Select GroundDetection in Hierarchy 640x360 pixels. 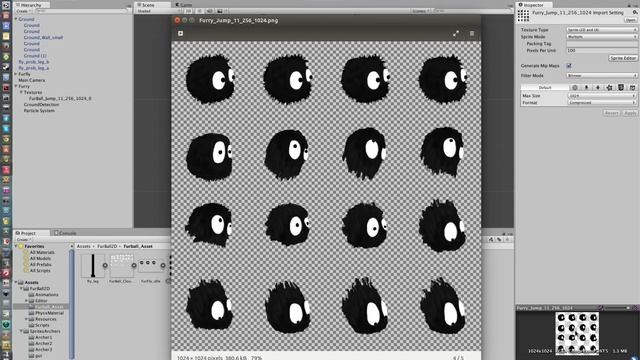point(41,105)
